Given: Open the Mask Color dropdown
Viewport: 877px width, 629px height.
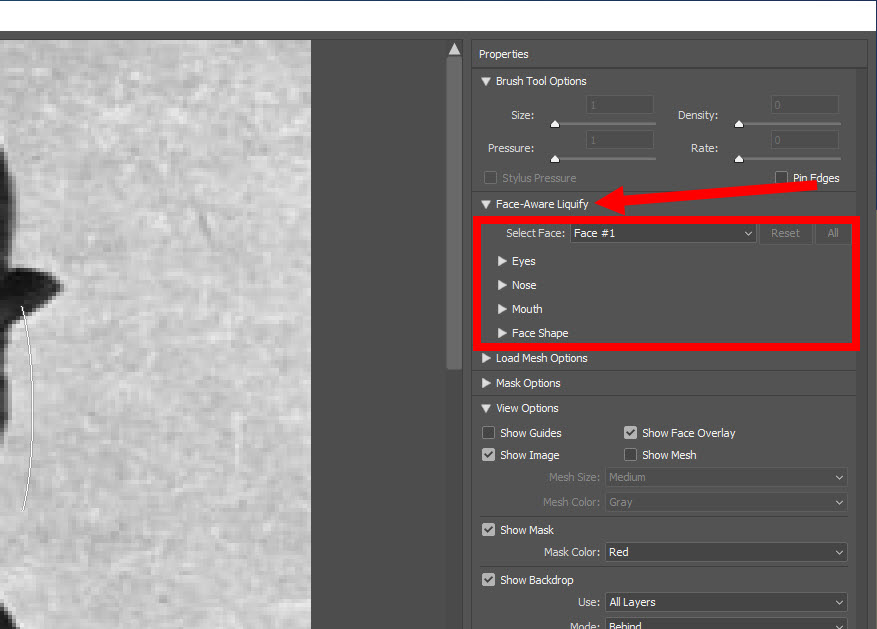Looking at the screenshot, I should (x=726, y=552).
